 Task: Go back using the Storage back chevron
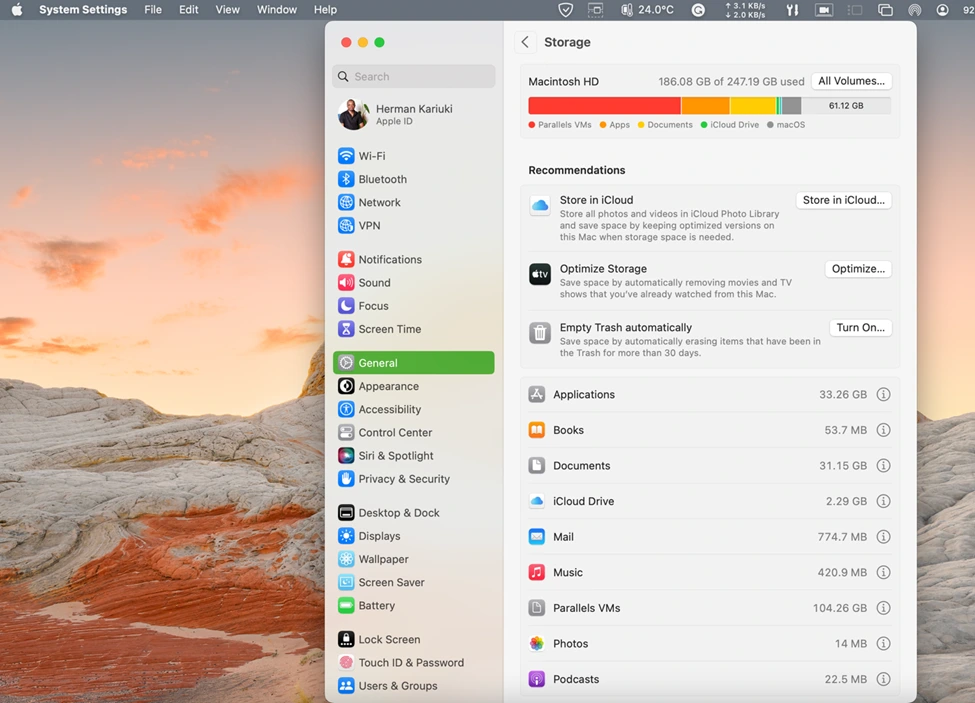[525, 42]
